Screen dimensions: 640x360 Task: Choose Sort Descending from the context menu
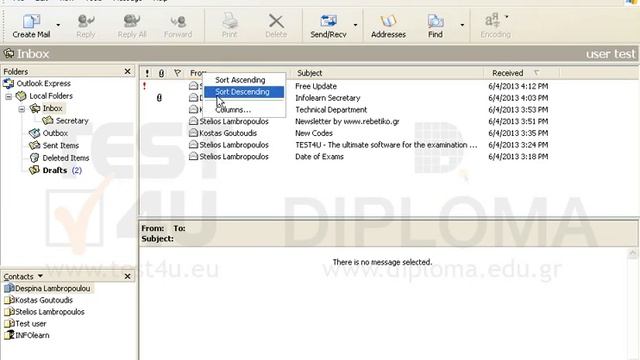[x=244, y=92]
